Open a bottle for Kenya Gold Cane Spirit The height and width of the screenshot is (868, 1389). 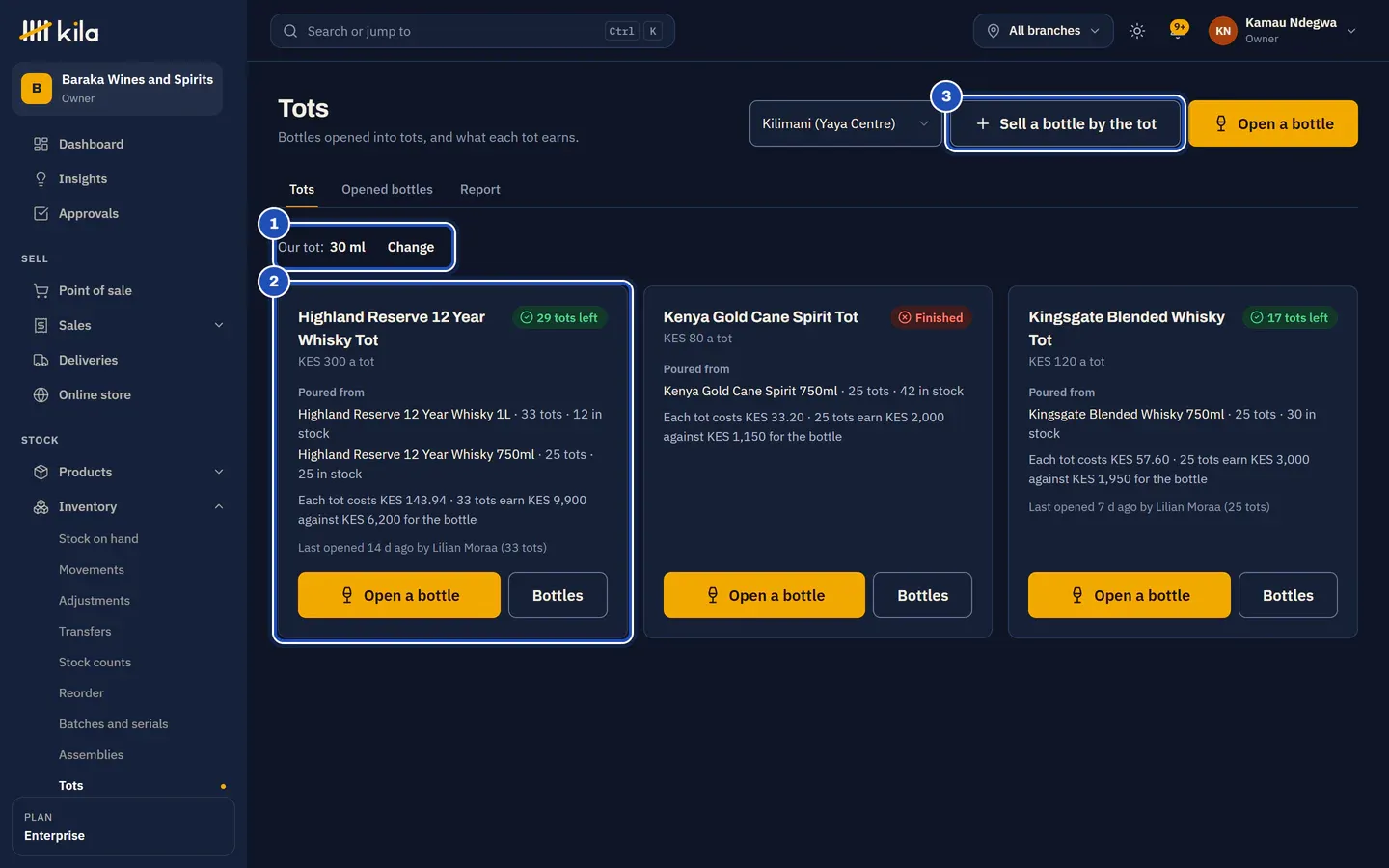tap(764, 595)
